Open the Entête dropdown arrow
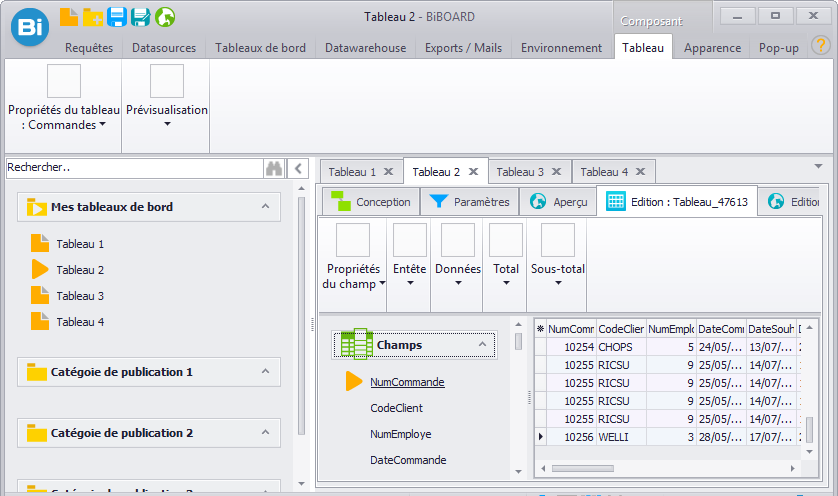Screen dimensions: 838x496 click(x=410, y=283)
